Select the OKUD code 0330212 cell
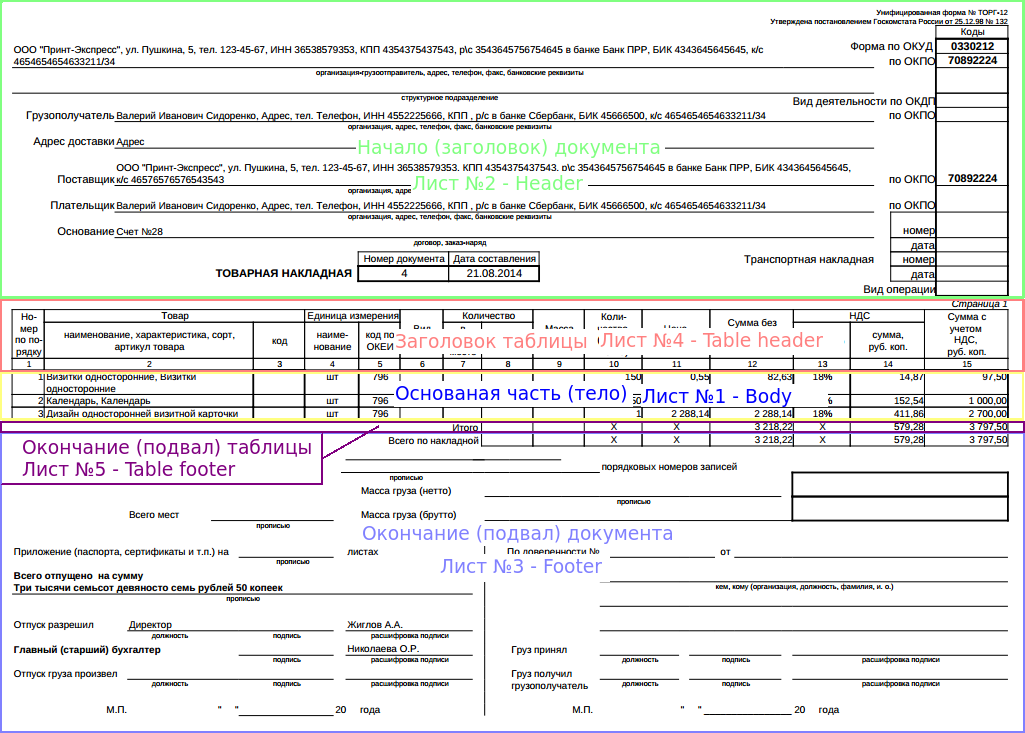This screenshot has width=1025, height=733. pyautogui.click(x=972, y=46)
